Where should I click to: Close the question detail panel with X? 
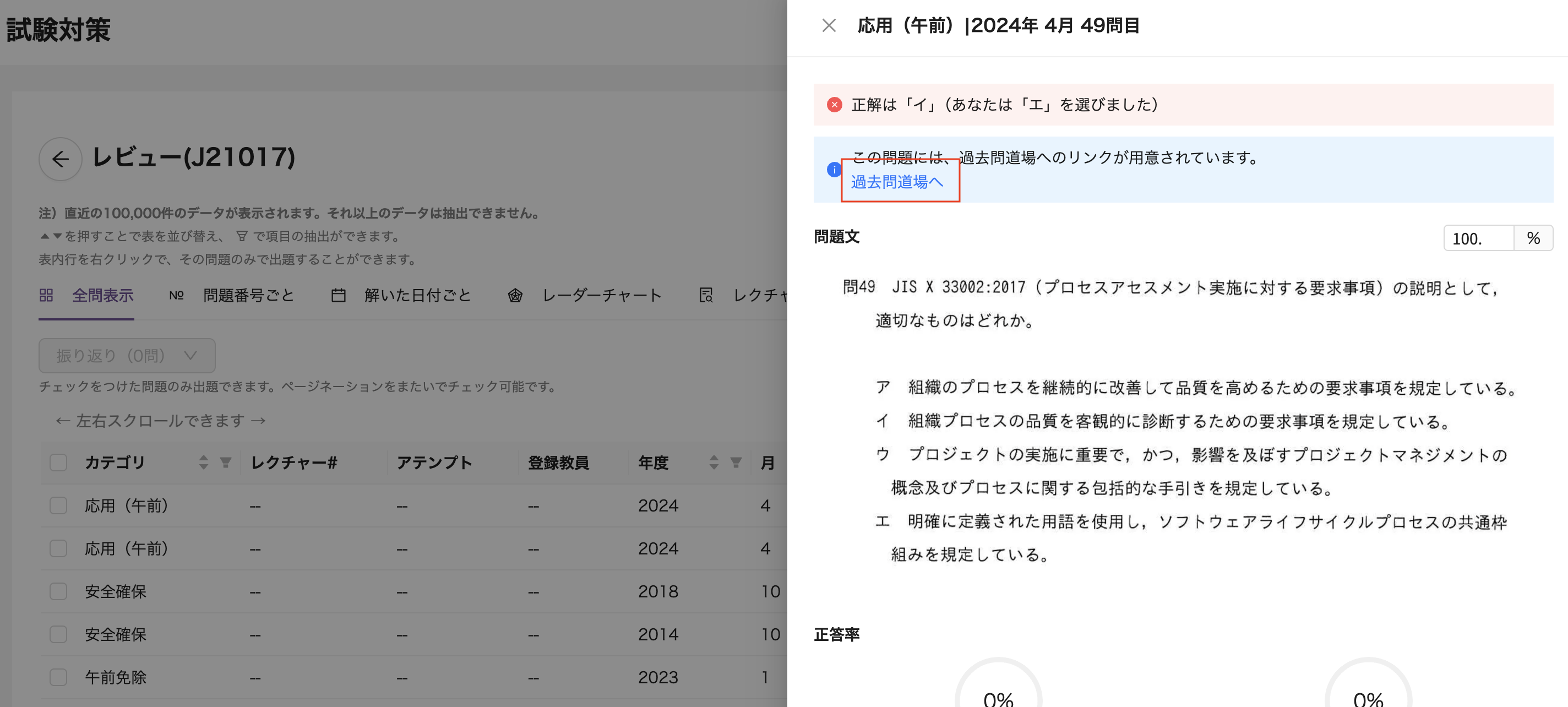(x=829, y=25)
